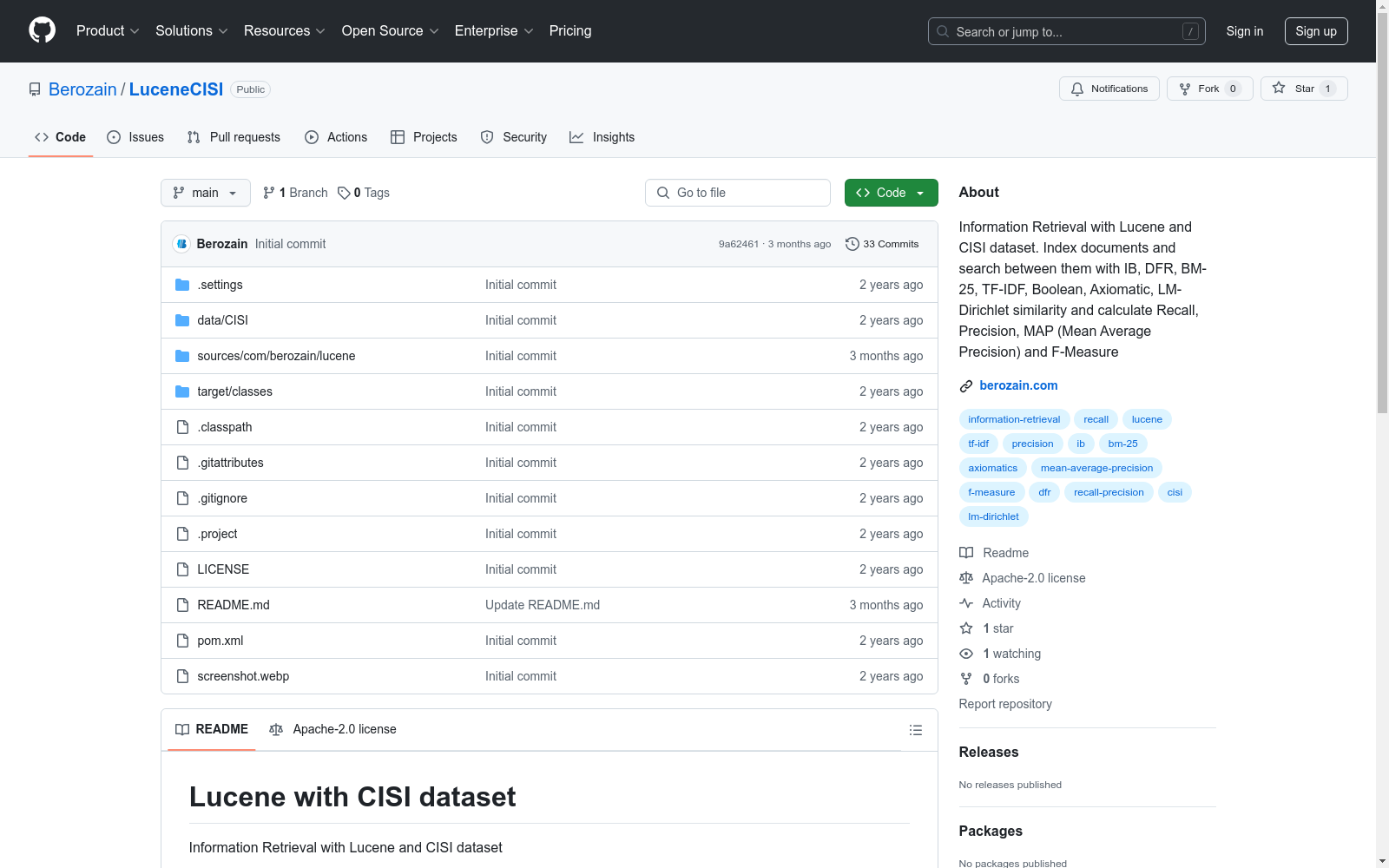Click the data/CISI folder icon

(x=182, y=320)
